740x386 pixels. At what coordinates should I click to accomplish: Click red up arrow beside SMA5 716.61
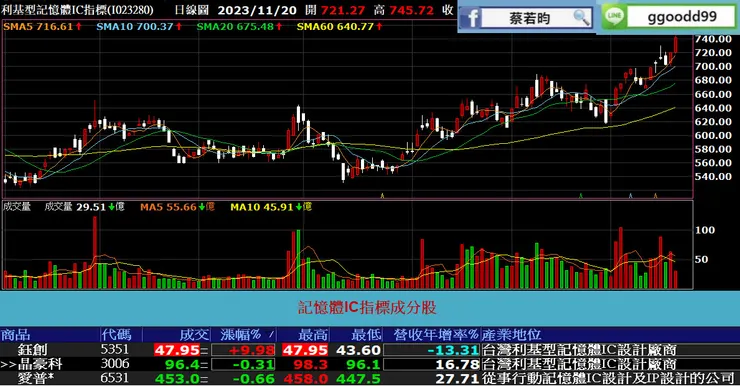(x=78, y=26)
